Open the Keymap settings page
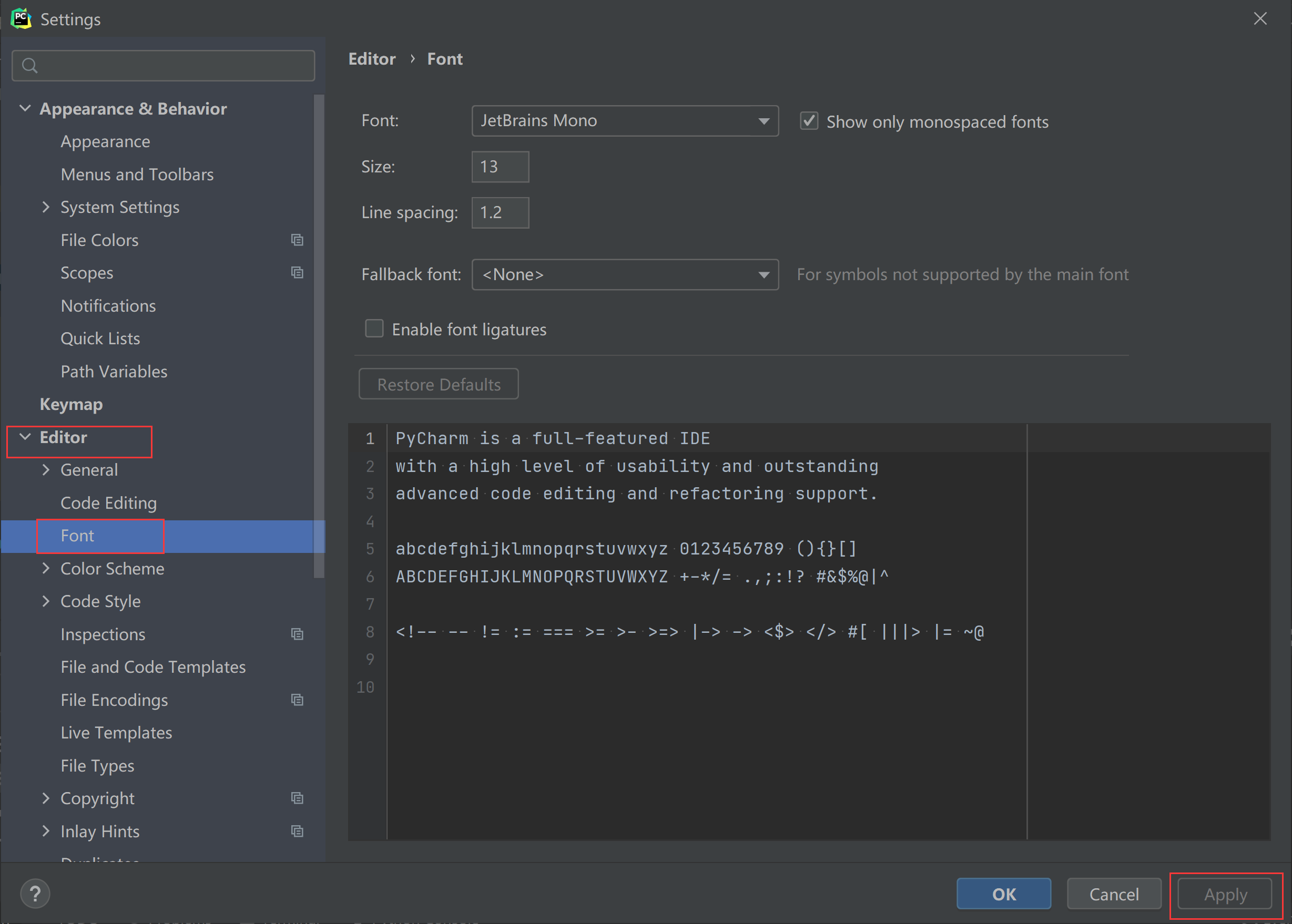1292x924 pixels. [x=71, y=405]
